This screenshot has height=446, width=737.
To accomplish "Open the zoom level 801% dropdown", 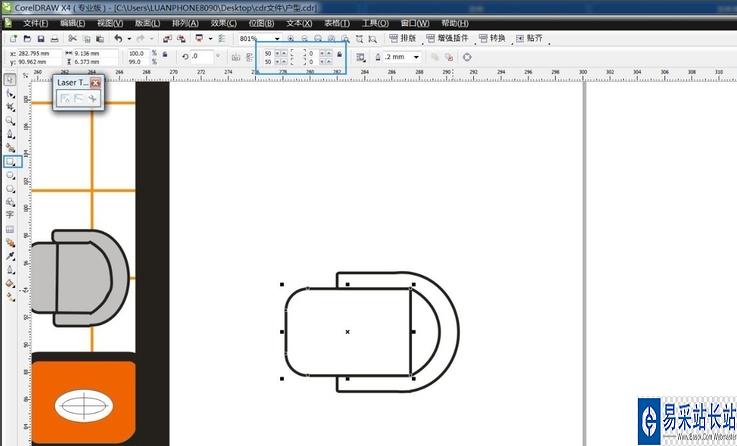I will pos(277,38).
